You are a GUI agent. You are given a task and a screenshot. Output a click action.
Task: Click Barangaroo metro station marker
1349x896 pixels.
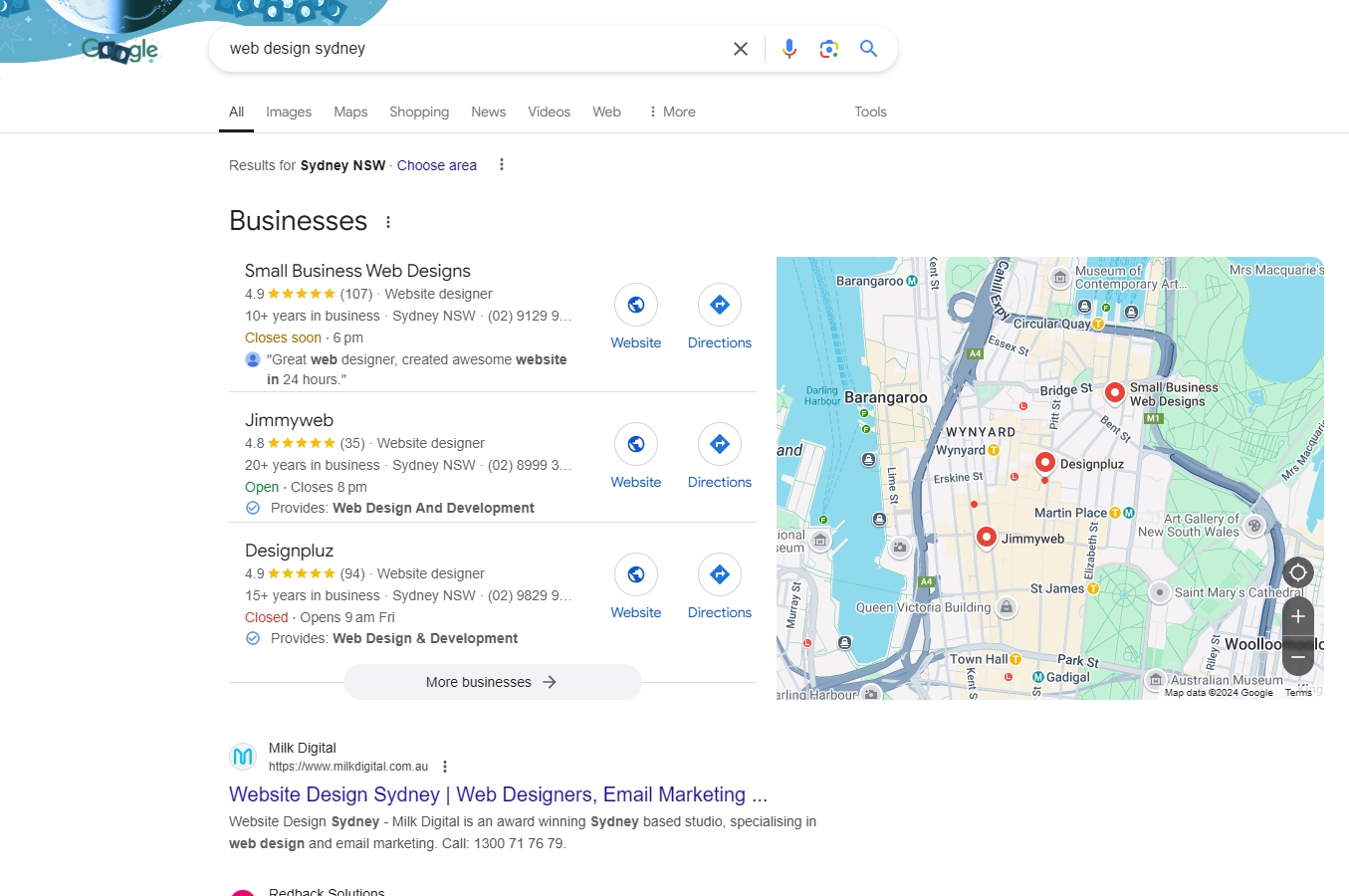911,281
